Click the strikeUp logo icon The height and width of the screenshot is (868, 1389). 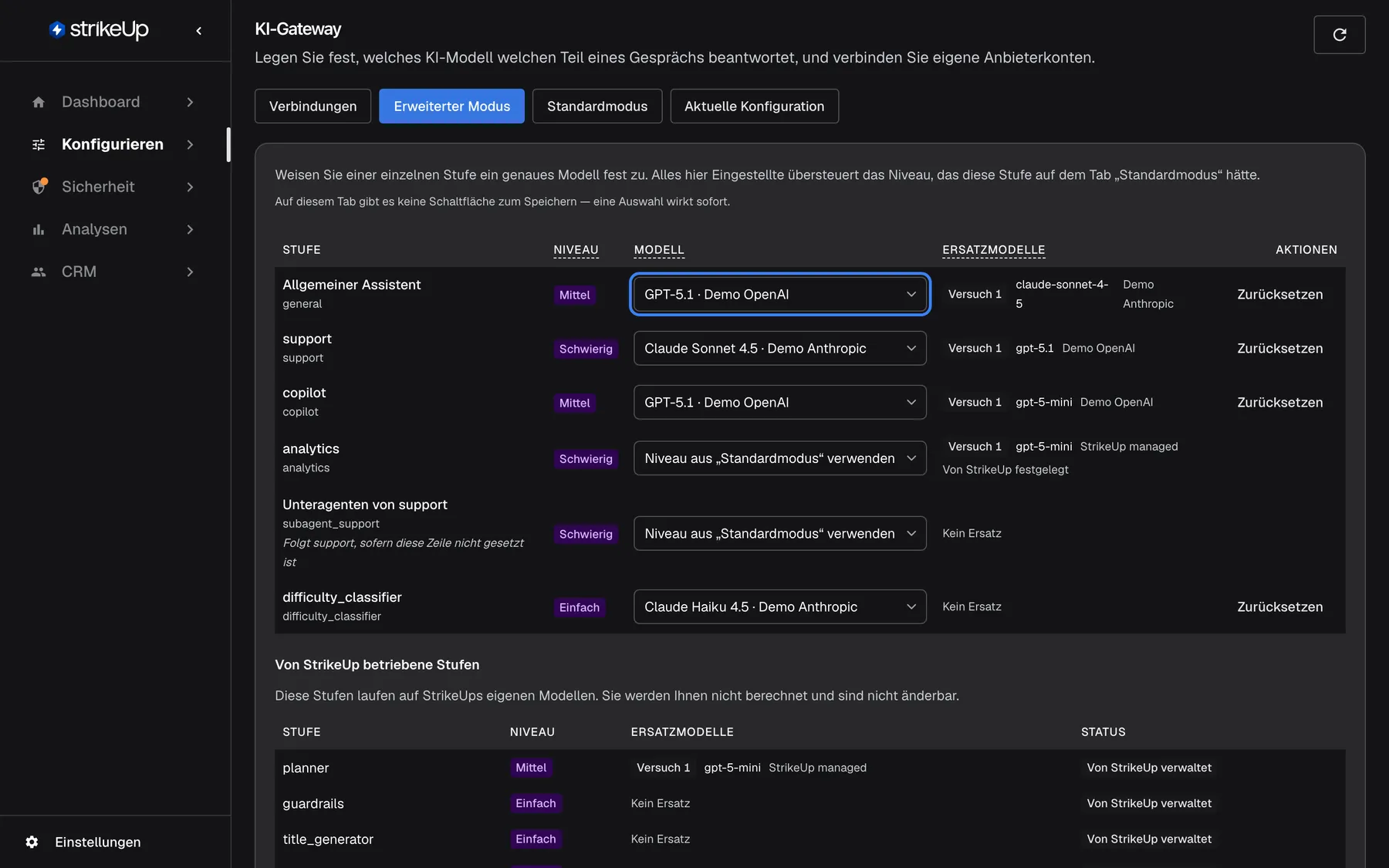[57, 29]
